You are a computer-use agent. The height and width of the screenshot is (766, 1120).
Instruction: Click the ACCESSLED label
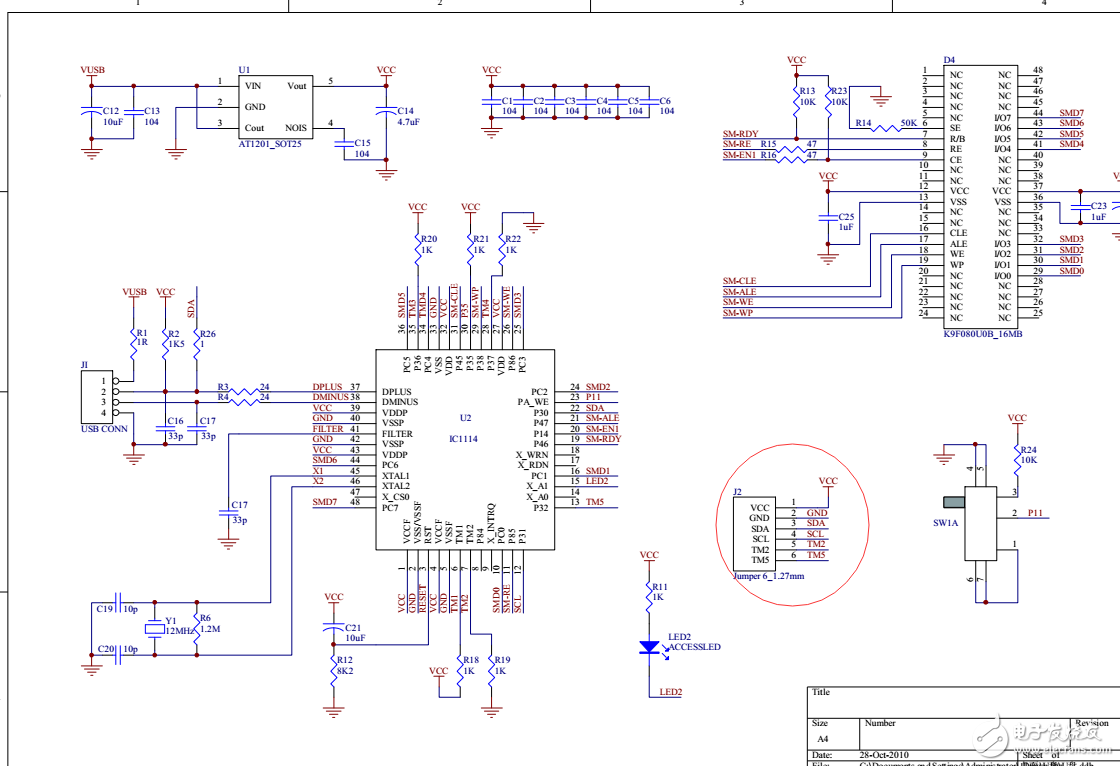coord(694,647)
